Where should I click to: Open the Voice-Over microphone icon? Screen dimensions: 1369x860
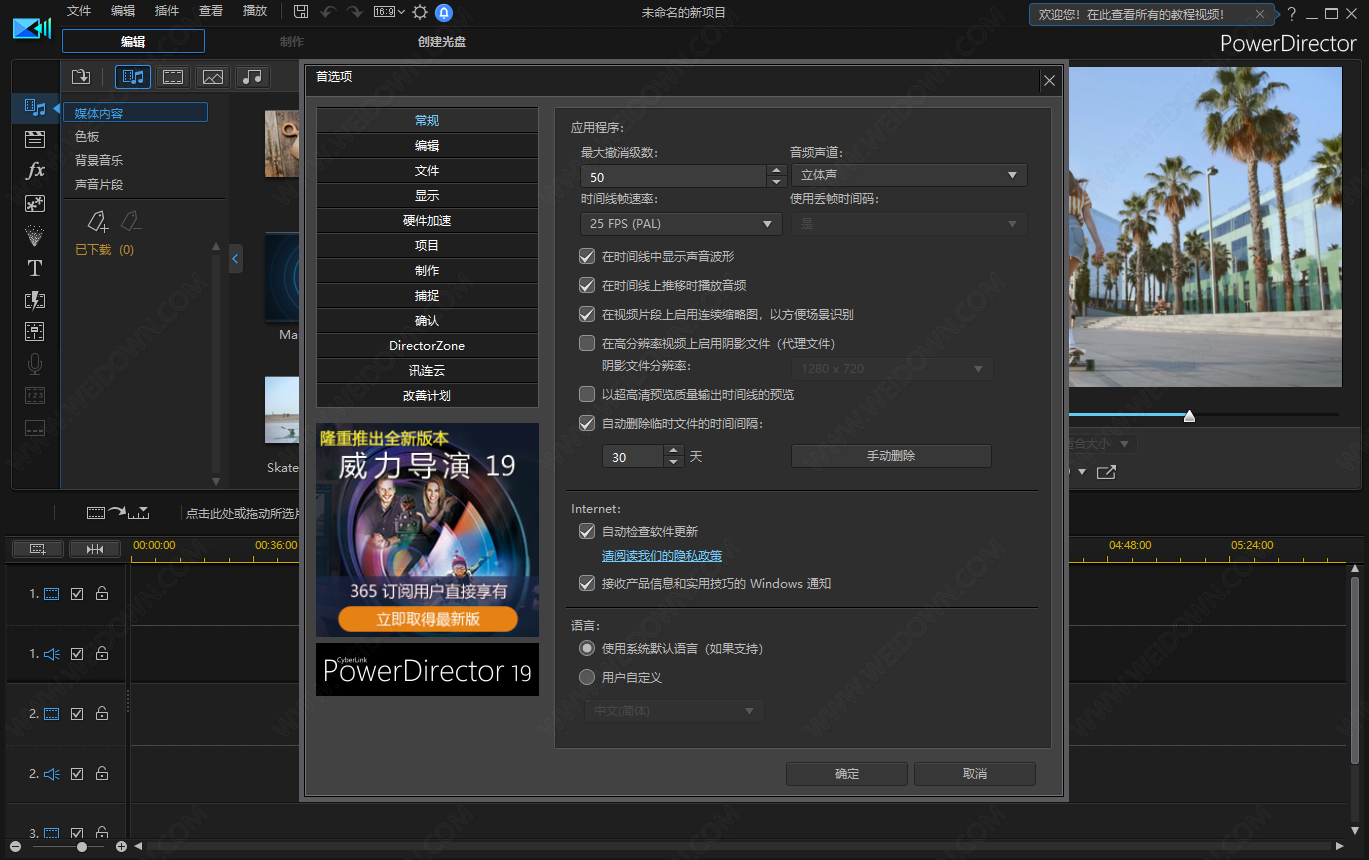(x=35, y=364)
